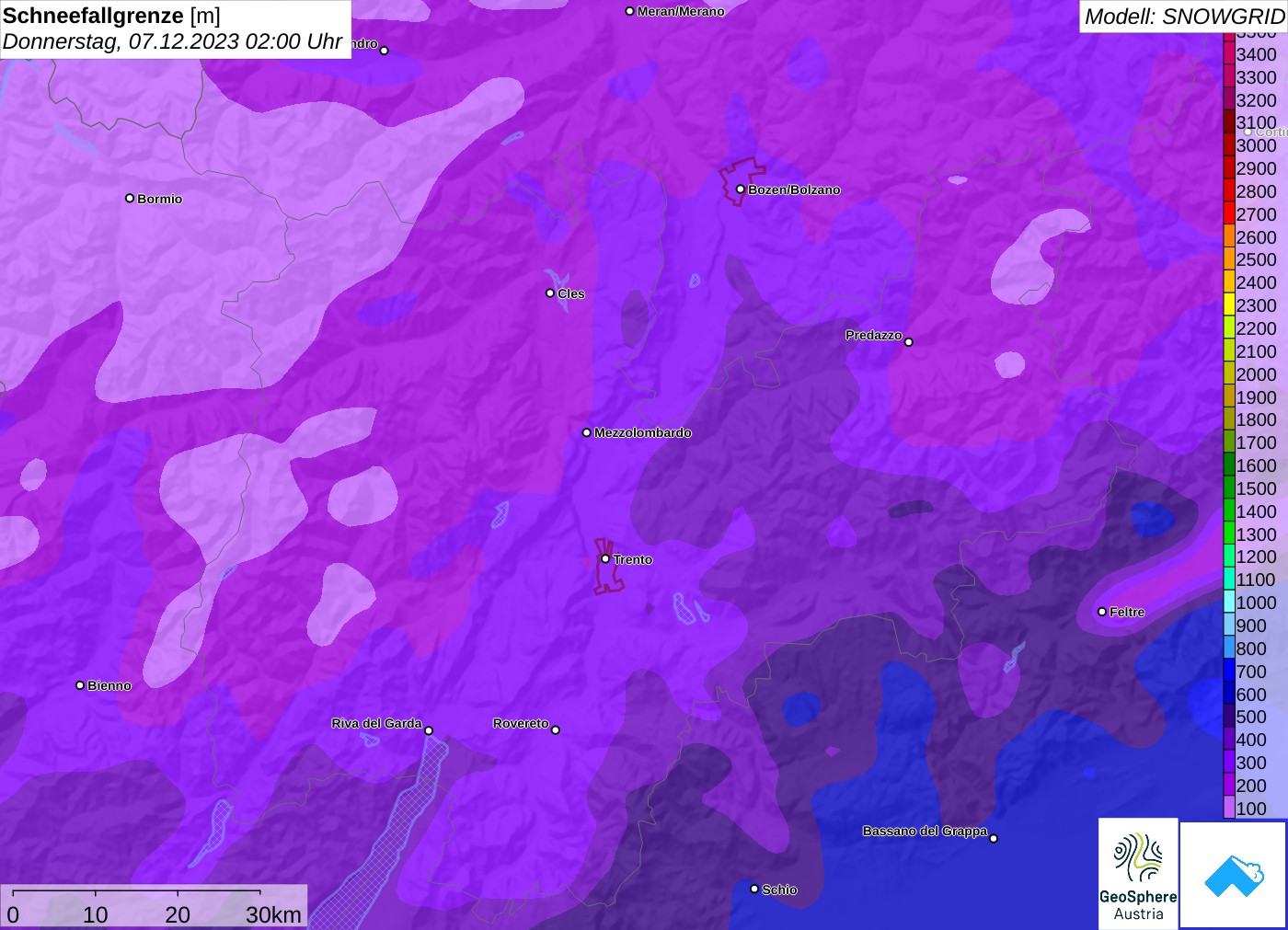Click the legend value '1200'
Image resolution: width=1288 pixels, height=930 pixels.
1256,557
